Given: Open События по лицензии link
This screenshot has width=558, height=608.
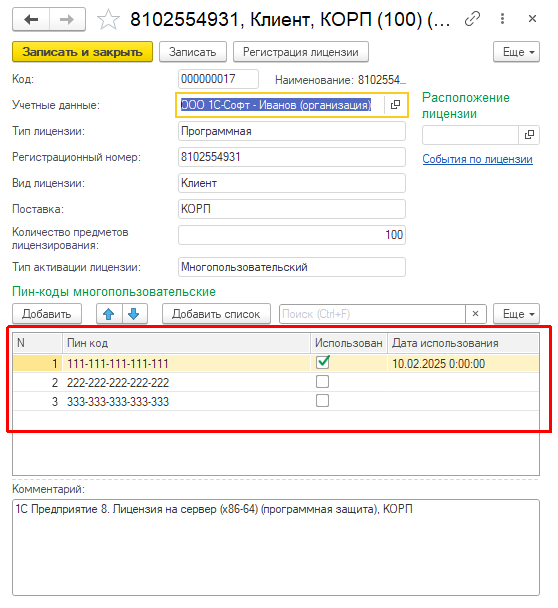Looking at the screenshot, I should click(477, 159).
